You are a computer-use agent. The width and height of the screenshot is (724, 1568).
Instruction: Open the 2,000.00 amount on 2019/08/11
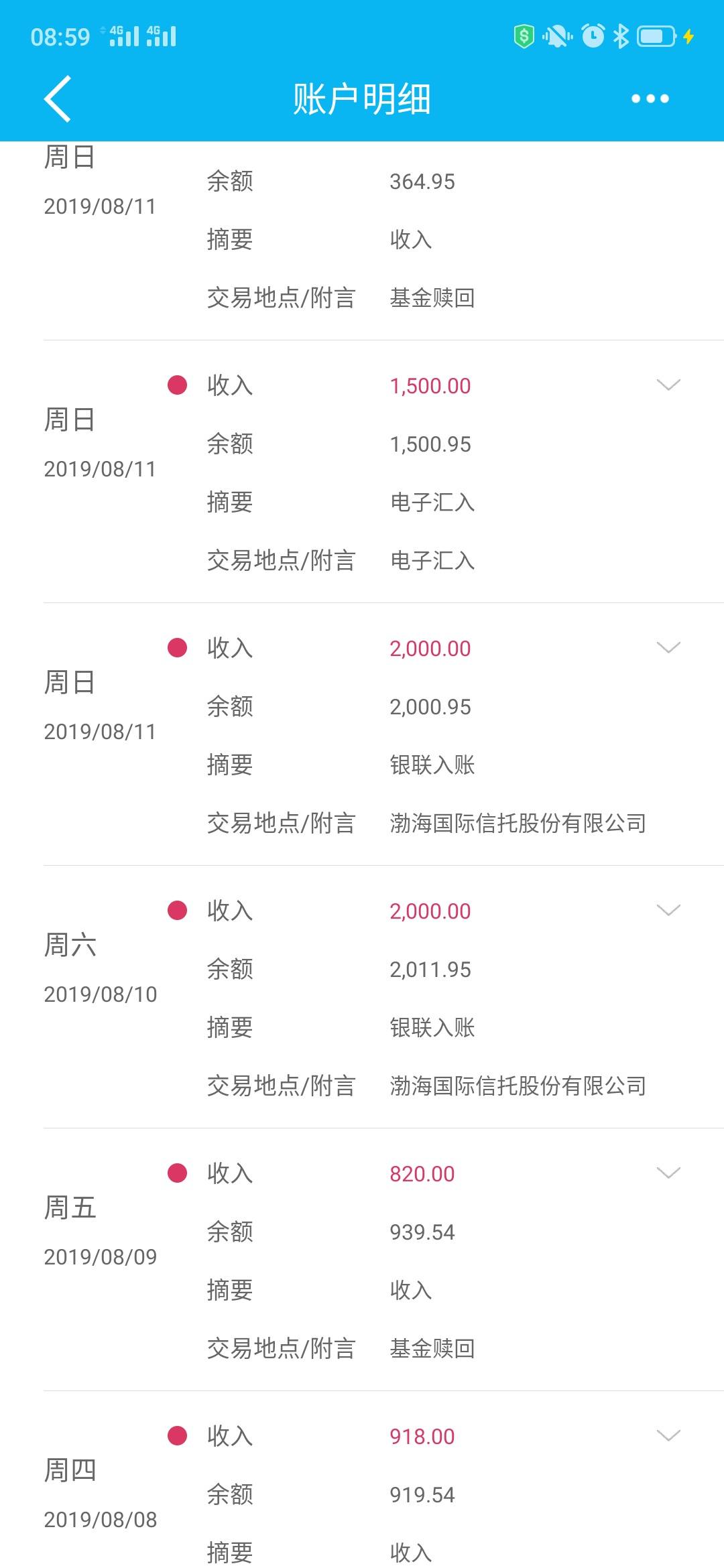click(430, 649)
